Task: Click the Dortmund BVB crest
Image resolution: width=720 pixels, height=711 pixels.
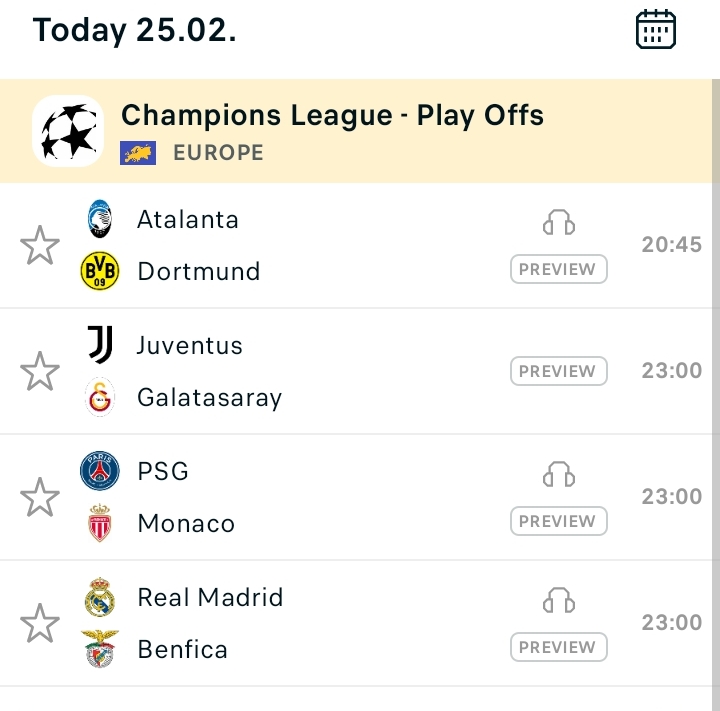Action: coord(99,271)
